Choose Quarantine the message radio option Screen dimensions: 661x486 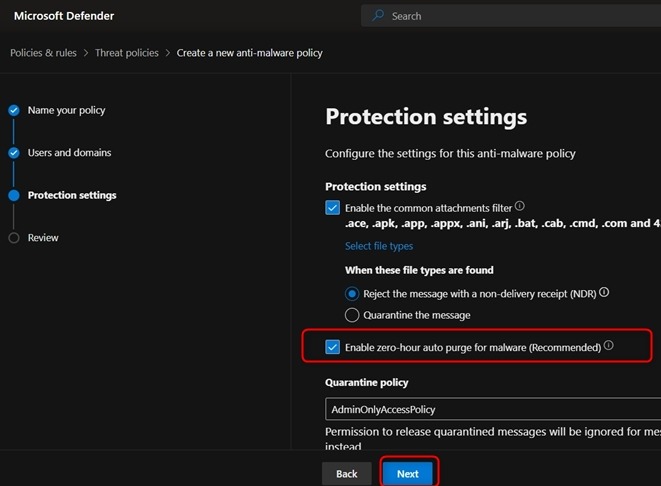(x=352, y=315)
